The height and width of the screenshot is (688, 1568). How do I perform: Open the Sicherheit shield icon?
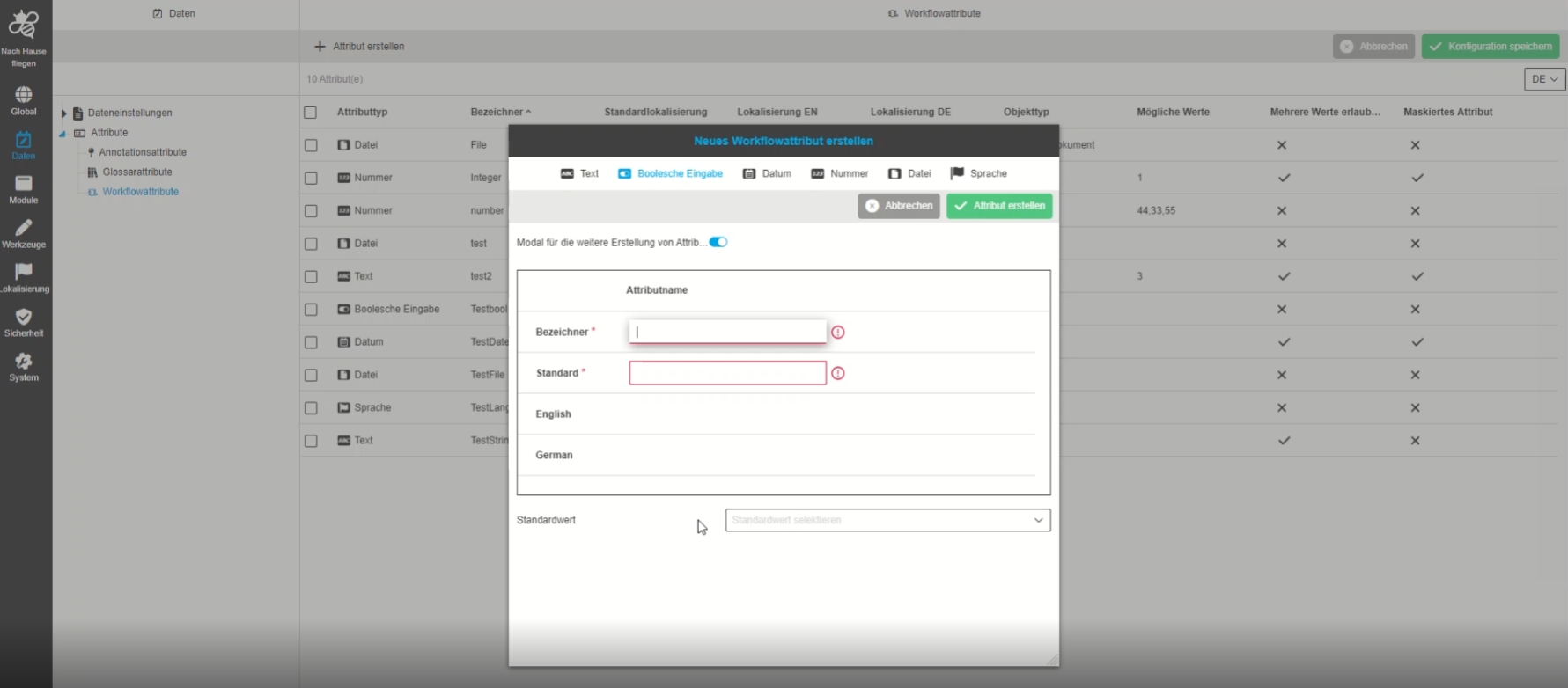[x=24, y=316]
